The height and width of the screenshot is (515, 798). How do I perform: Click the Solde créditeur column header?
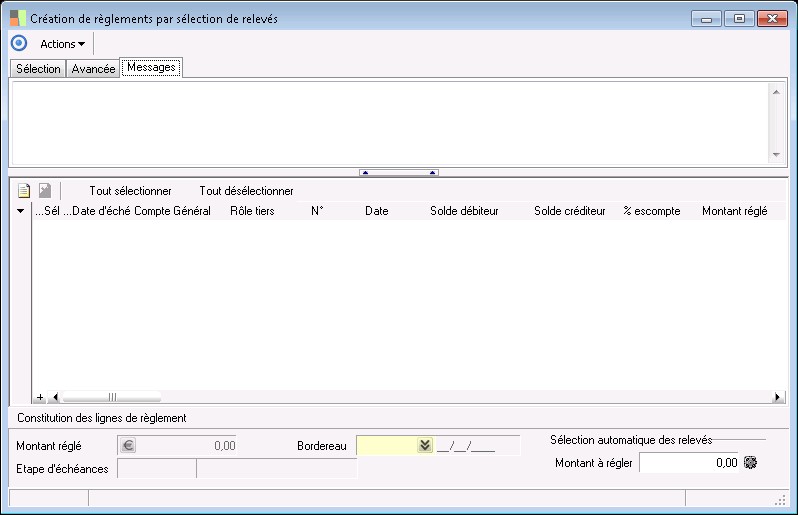[569, 211]
